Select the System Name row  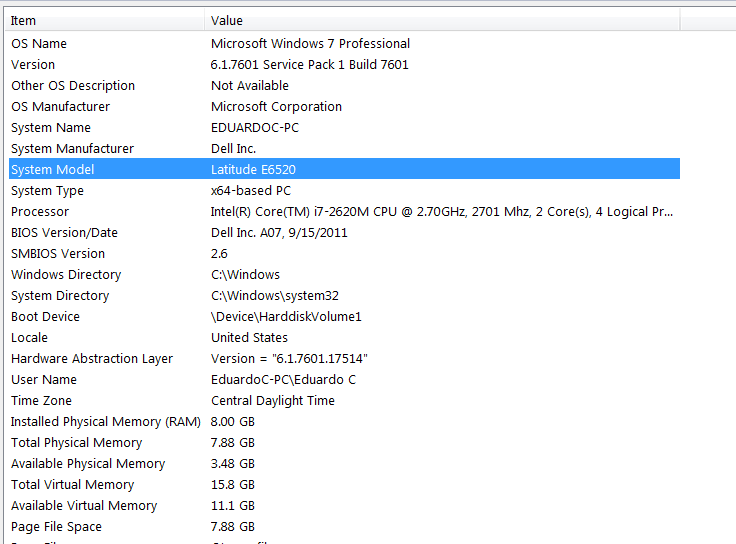[51, 128]
